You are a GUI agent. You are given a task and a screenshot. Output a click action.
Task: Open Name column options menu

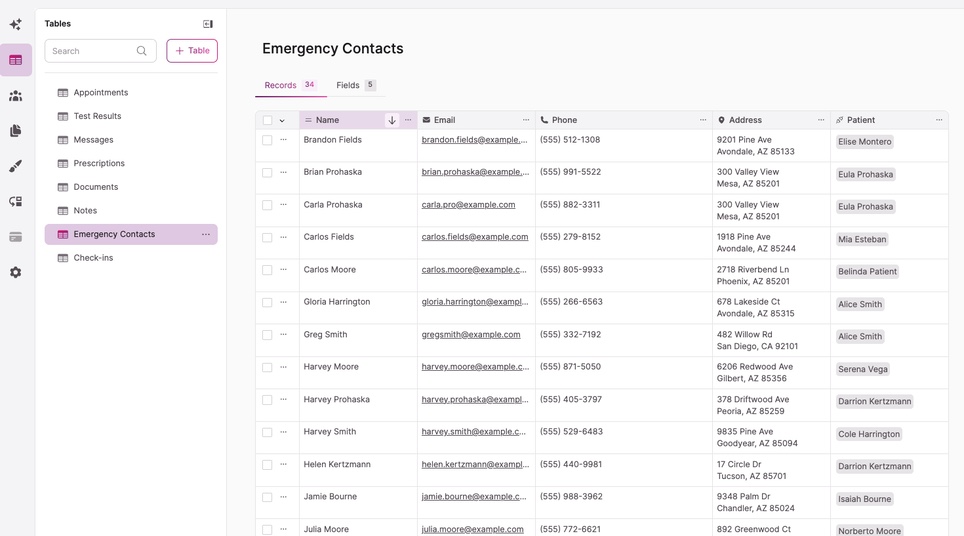coord(408,120)
